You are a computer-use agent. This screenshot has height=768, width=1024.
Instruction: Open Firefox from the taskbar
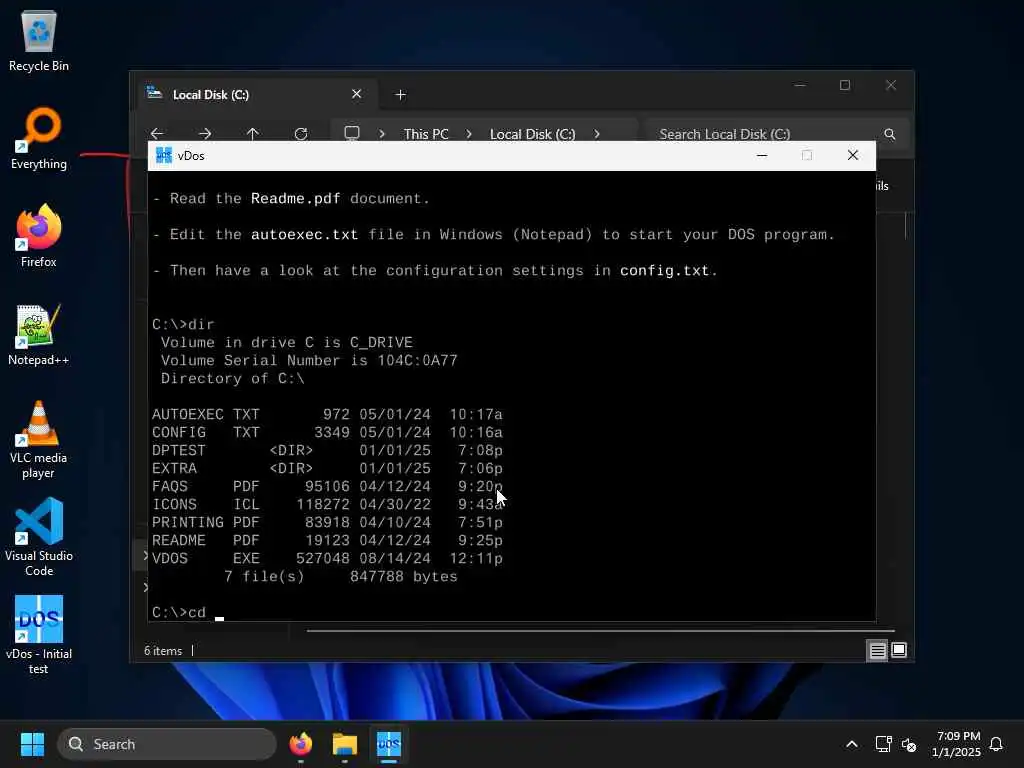300,744
